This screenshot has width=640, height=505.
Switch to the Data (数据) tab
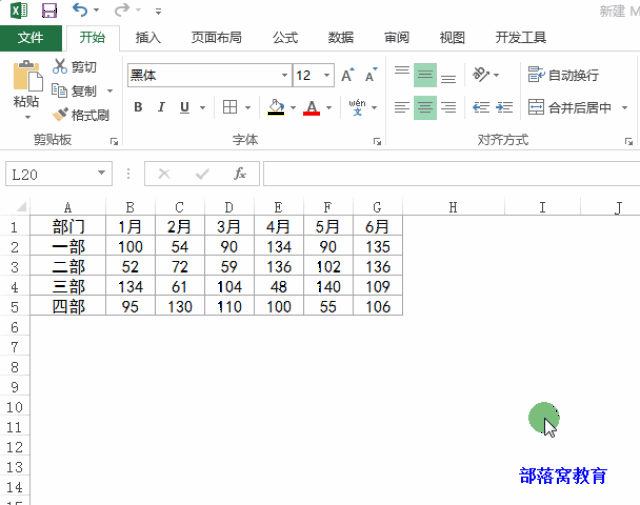pos(341,38)
